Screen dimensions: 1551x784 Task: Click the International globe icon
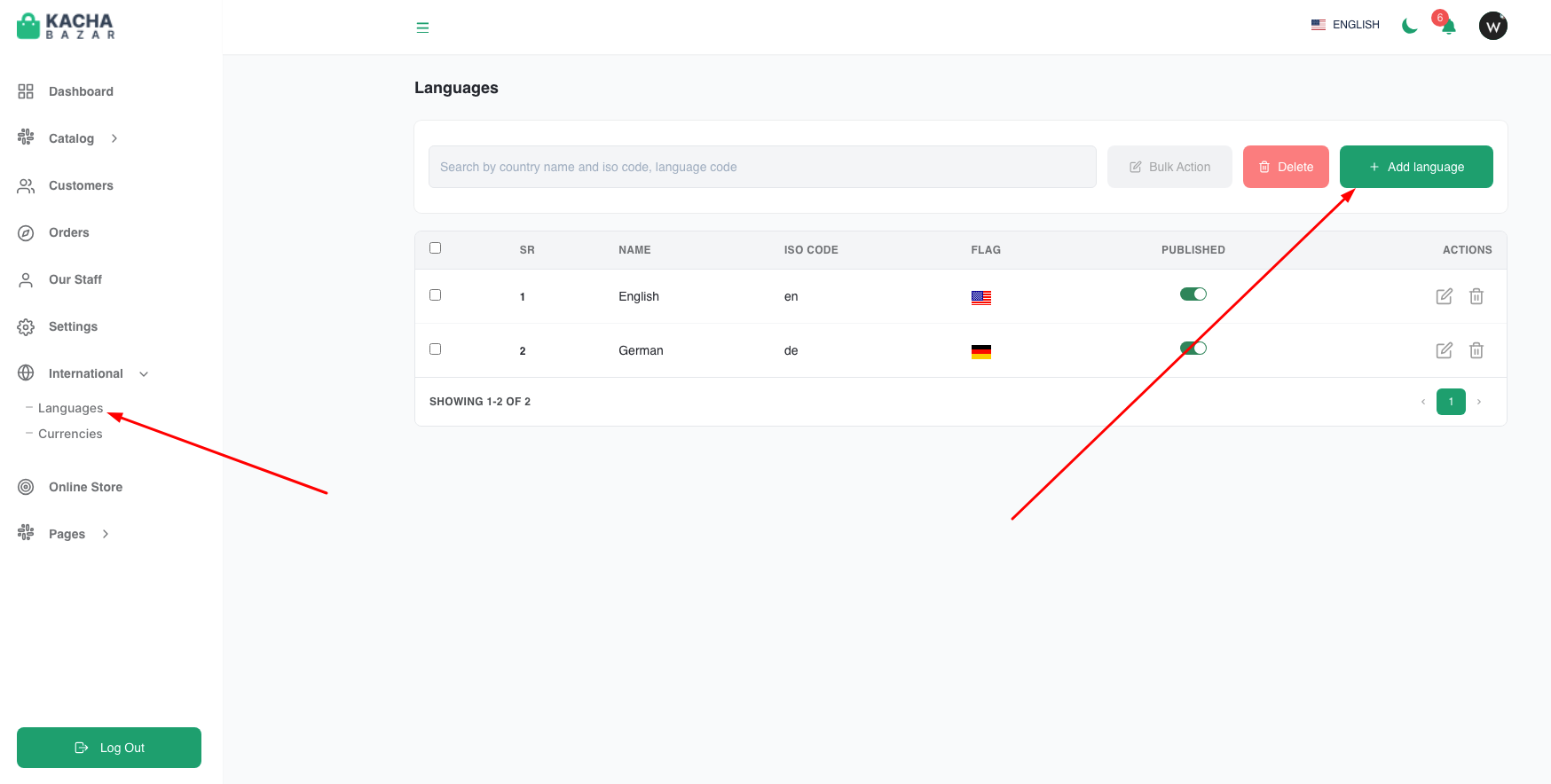click(26, 373)
